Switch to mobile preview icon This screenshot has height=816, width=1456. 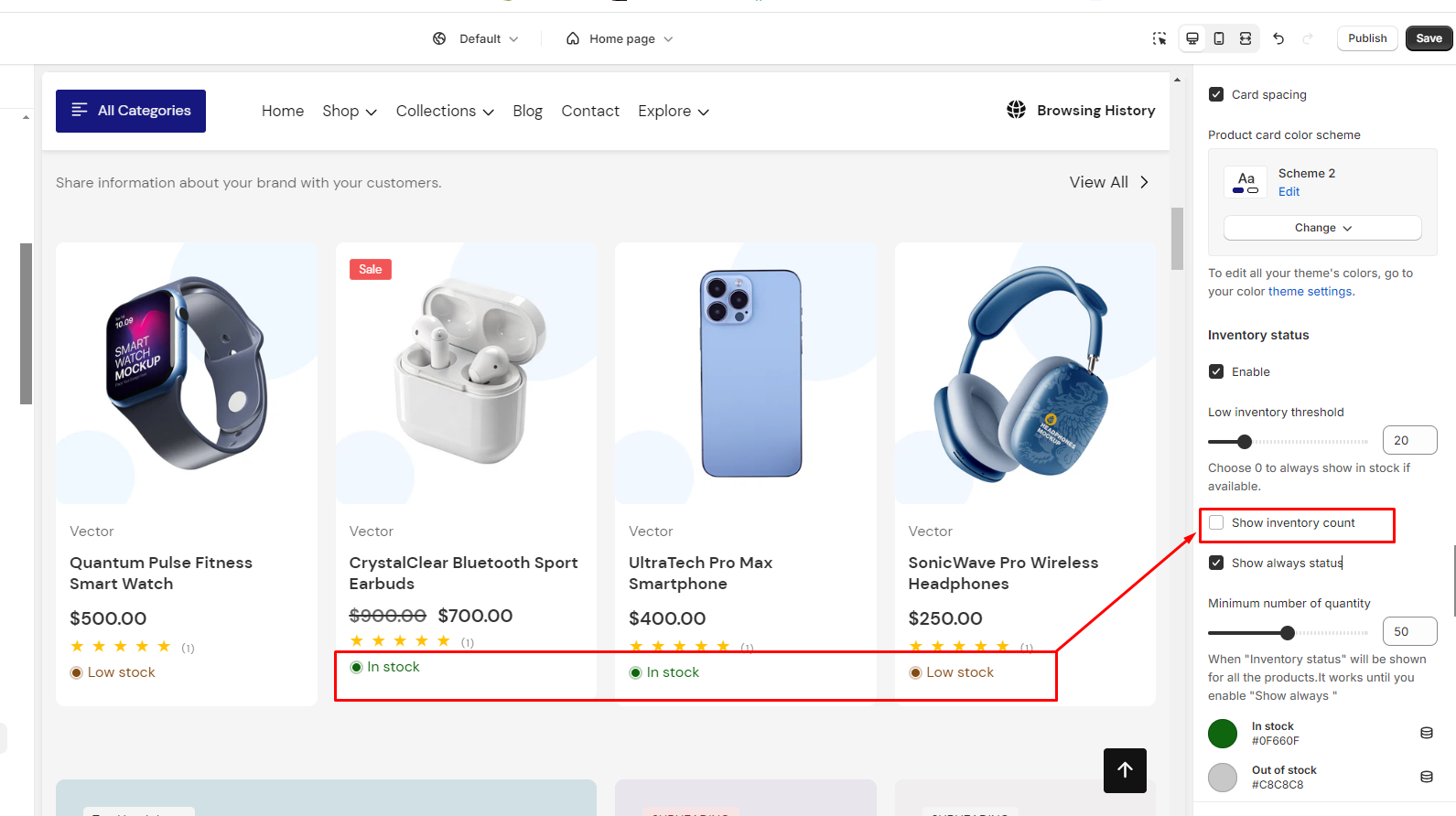point(1219,38)
